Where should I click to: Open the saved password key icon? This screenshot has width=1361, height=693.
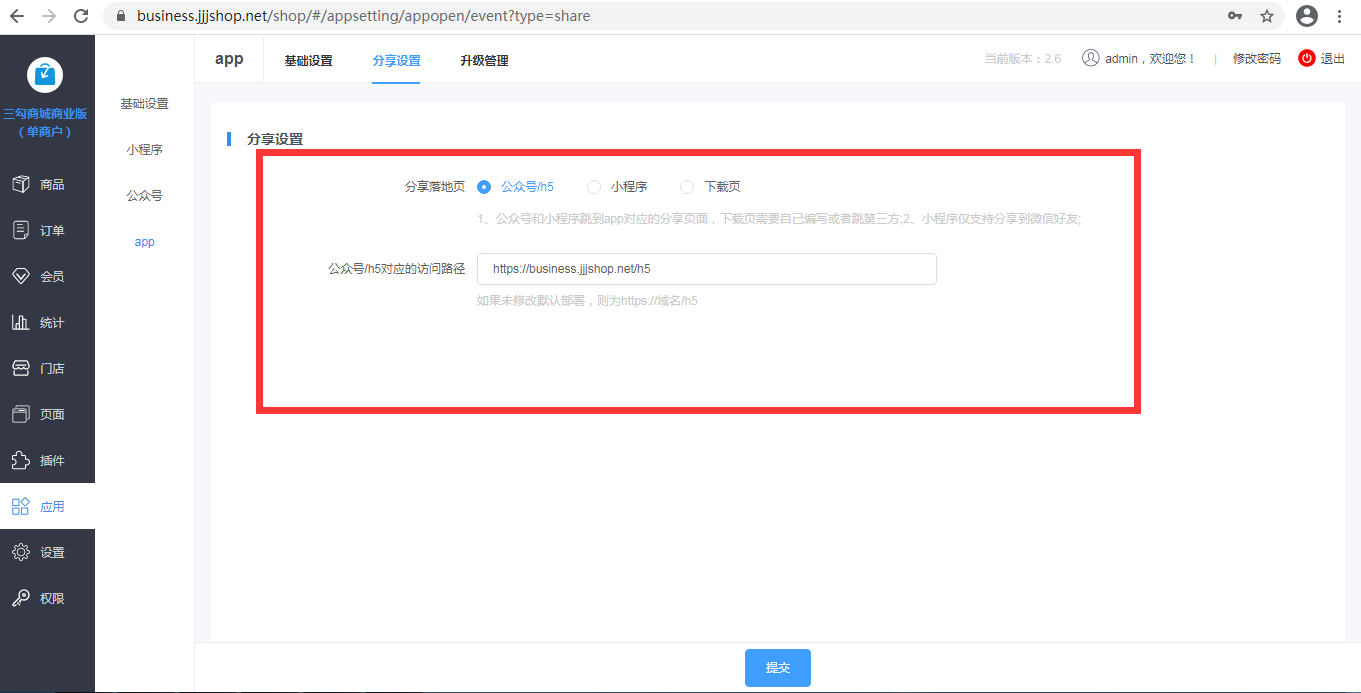(x=1235, y=16)
